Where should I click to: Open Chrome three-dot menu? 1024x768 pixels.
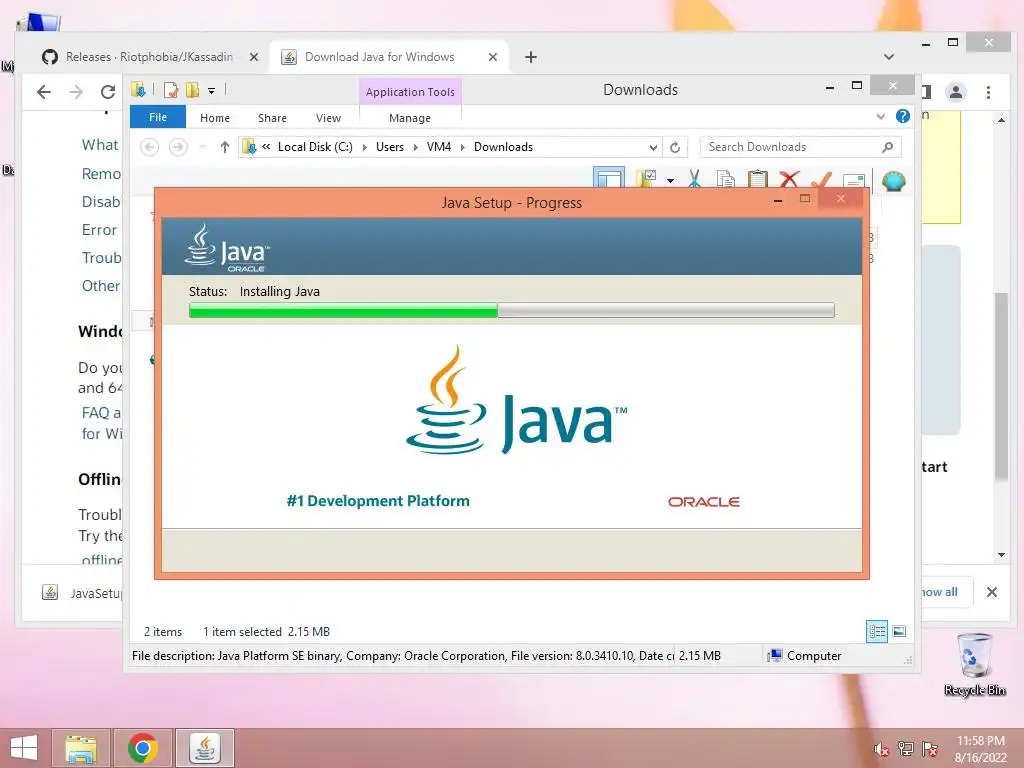[x=988, y=92]
